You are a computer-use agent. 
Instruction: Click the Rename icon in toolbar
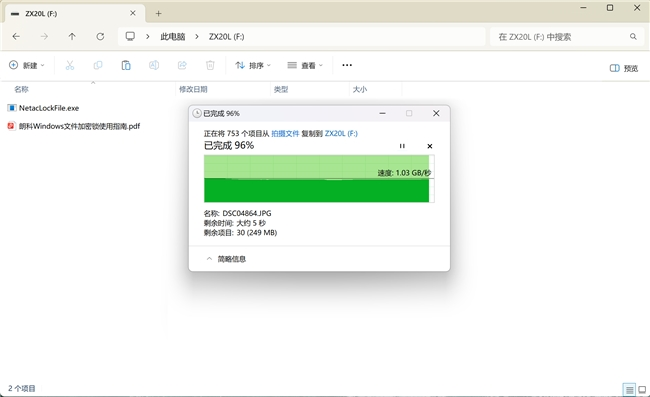click(154, 65)
